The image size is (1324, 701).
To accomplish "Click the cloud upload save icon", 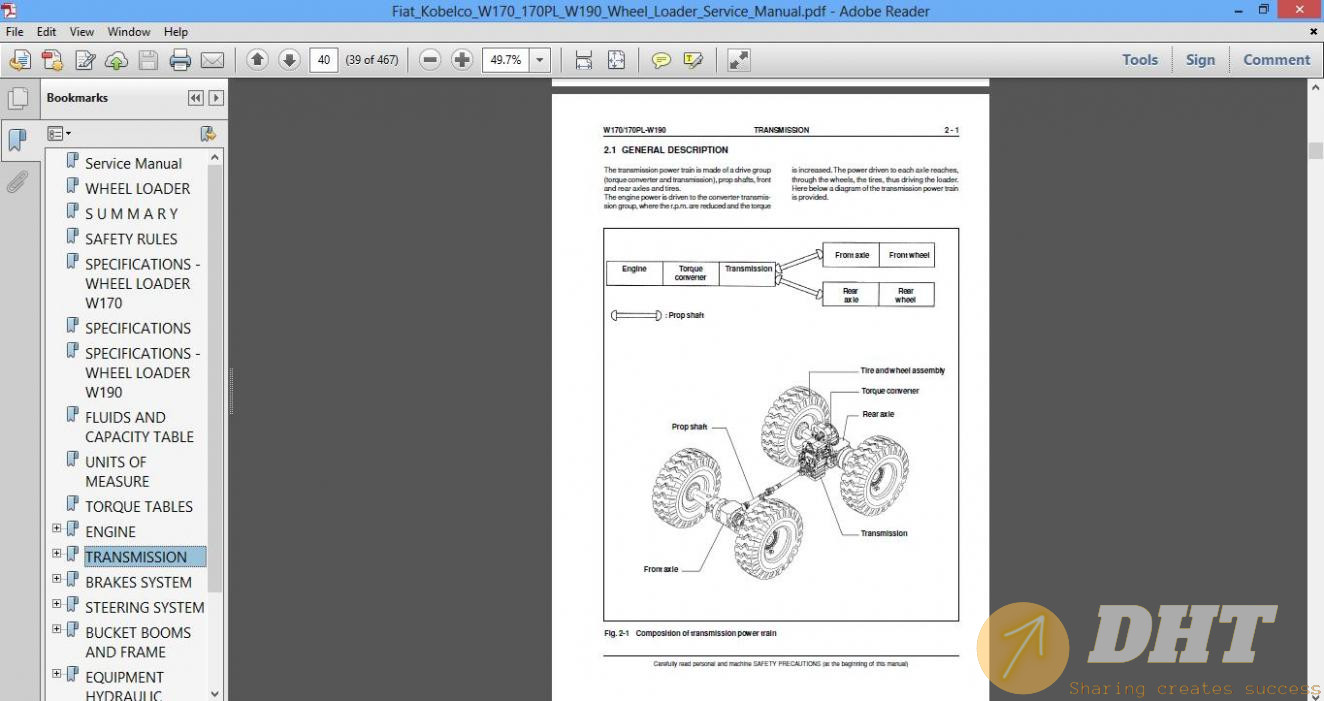I will [116, 60].
